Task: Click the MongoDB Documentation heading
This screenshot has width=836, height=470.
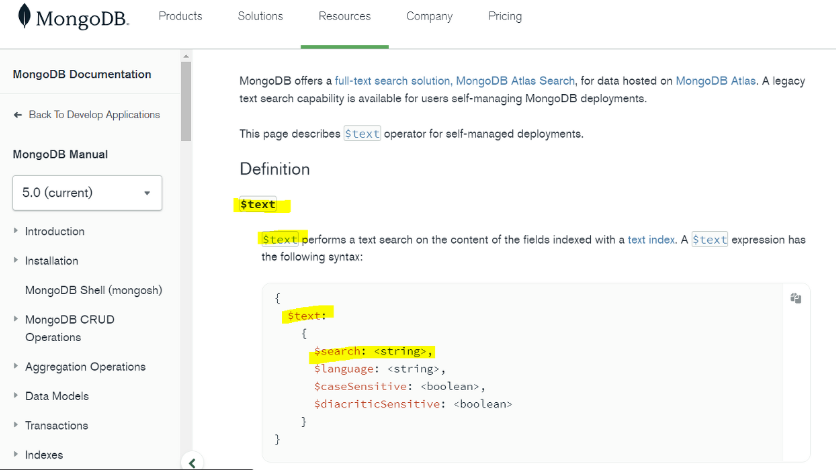Action: [82, 74]
